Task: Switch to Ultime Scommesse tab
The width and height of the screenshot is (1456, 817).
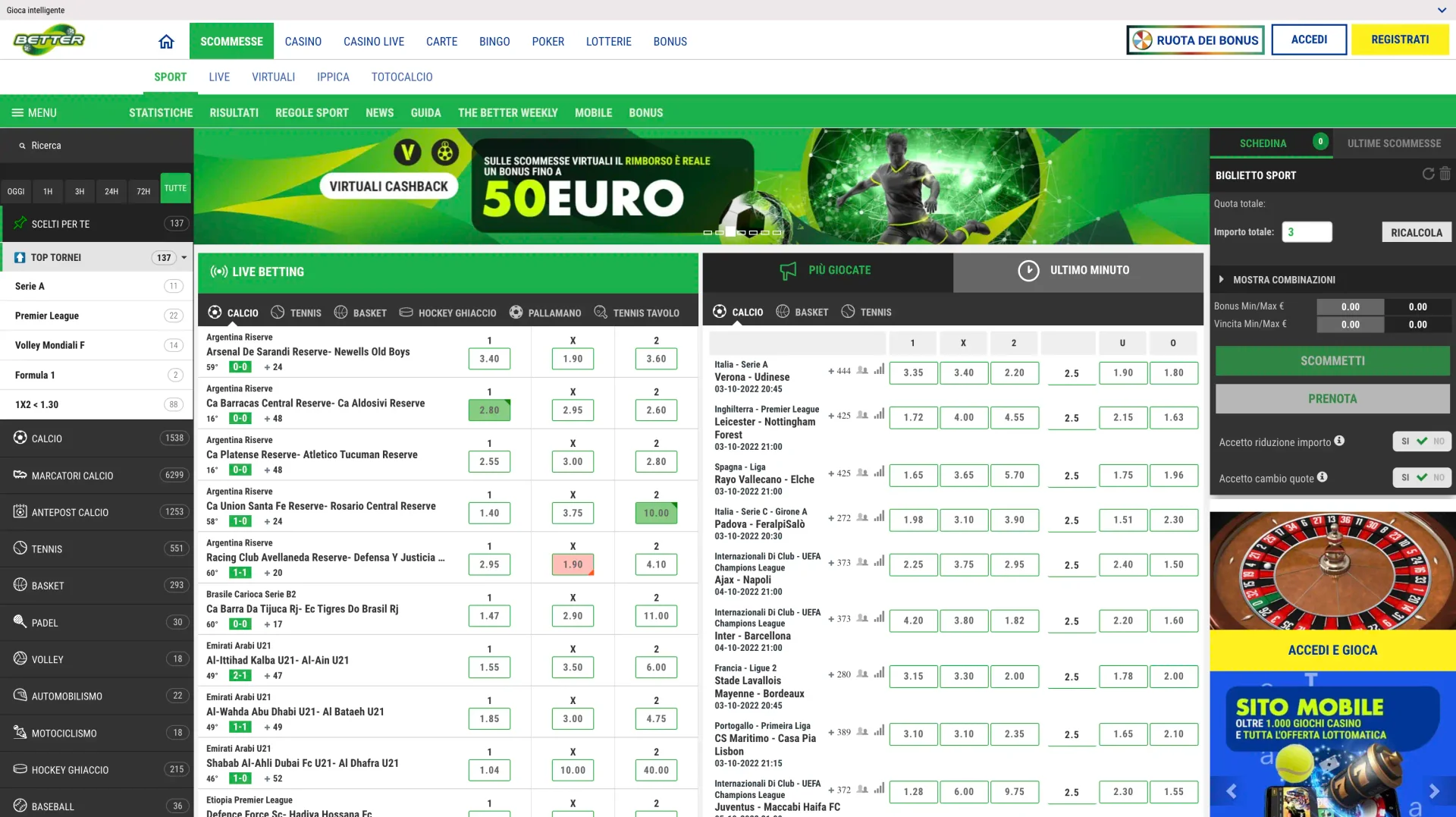Action: (x=1394, y=143)
